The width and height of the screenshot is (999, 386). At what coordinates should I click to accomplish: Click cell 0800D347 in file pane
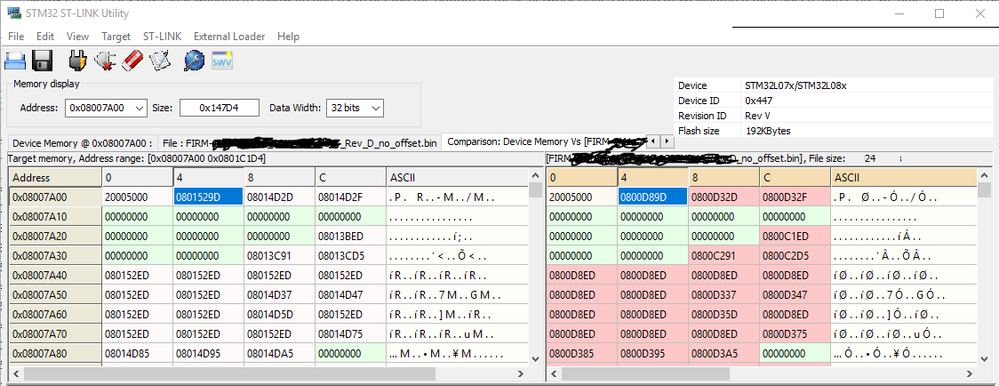pyautogui.click(x=795, y=296)
